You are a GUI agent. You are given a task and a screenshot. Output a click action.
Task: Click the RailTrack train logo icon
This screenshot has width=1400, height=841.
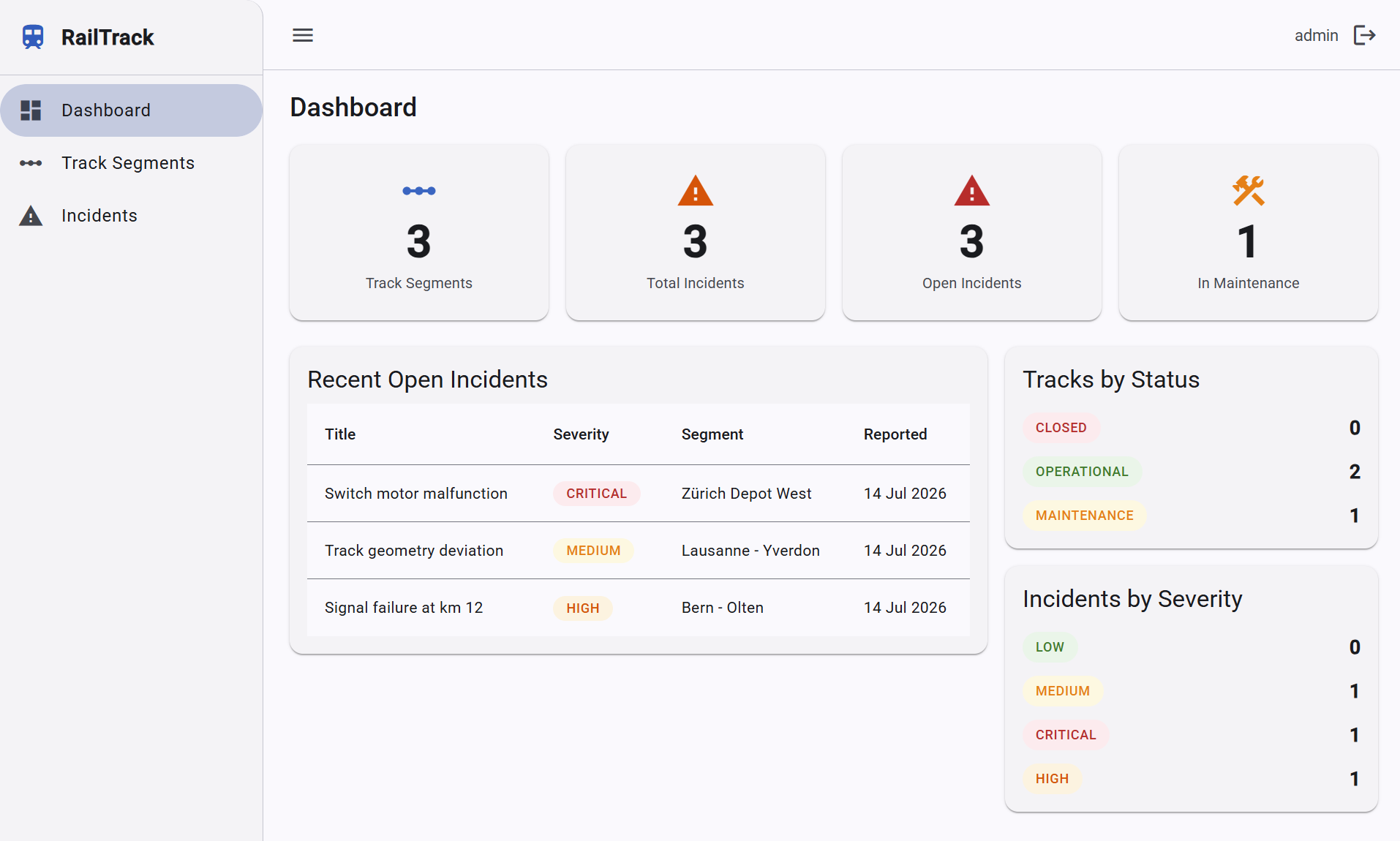click(x=33, y=37)
